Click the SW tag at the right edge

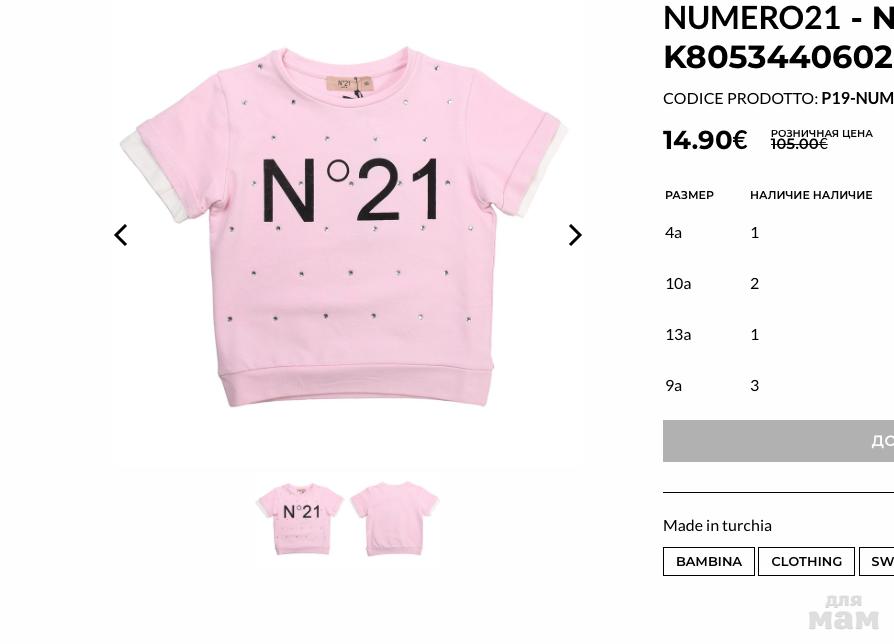(878, 561)
